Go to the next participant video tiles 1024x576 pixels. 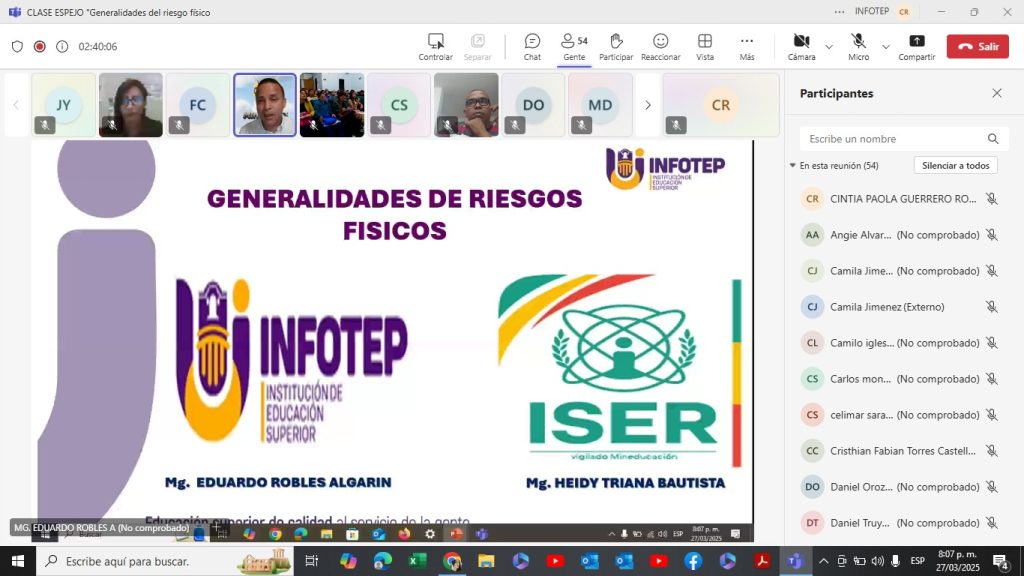tap(648, 104)
